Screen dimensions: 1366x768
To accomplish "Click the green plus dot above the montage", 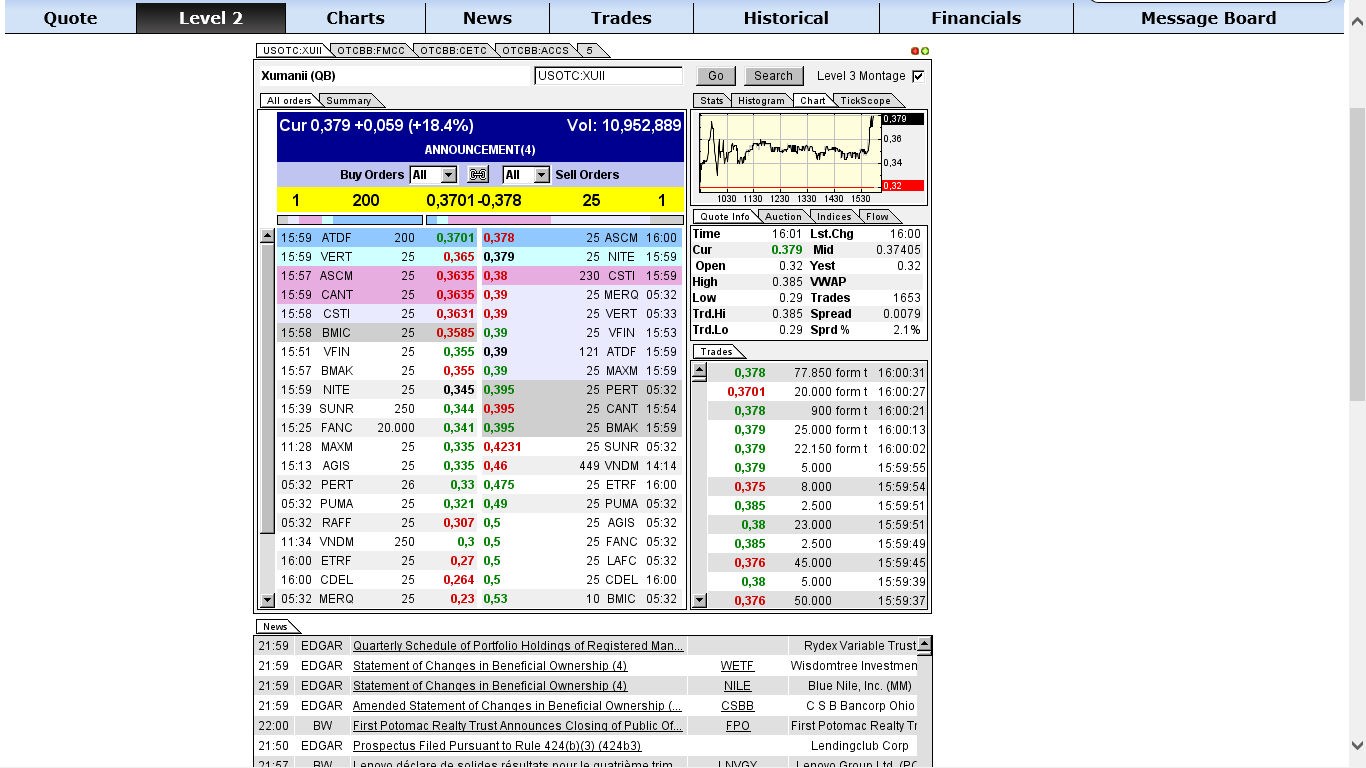I will tap(925, 51).
